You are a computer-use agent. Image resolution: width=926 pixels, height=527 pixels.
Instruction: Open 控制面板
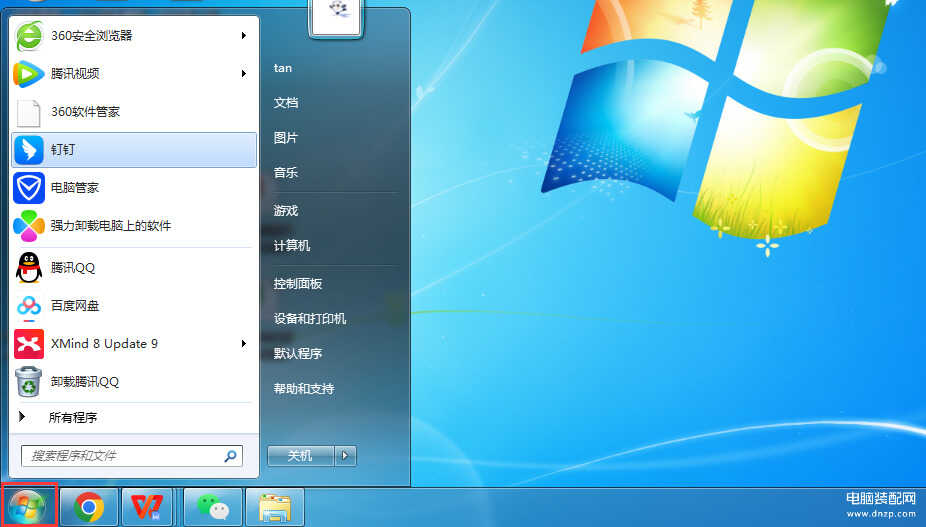coord(298,284)
